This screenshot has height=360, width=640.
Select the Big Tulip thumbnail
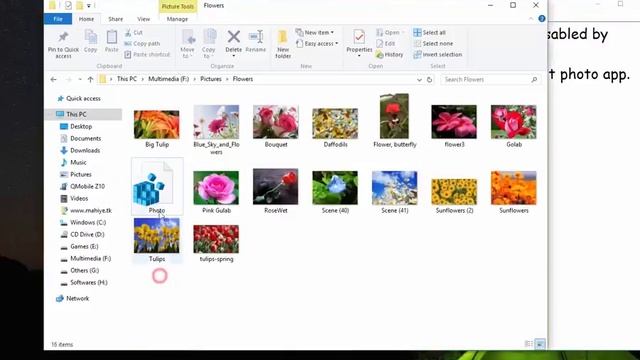click(x=157, y=124)
